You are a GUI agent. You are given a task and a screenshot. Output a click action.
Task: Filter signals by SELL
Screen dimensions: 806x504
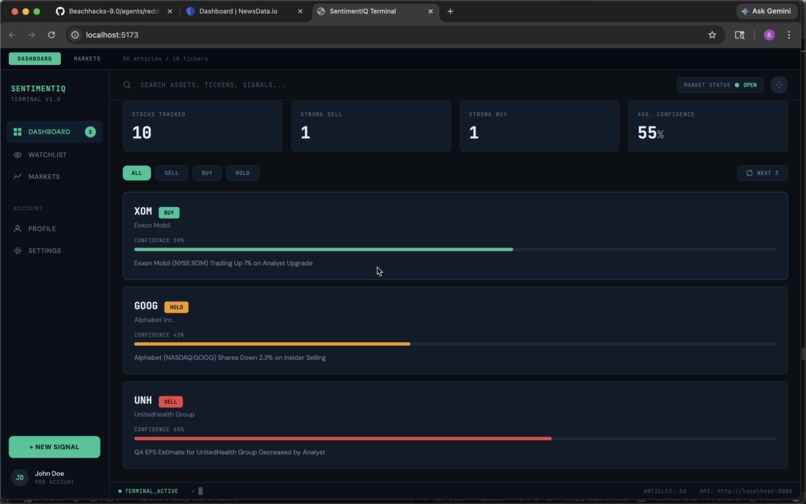click(x=172, y=173)
